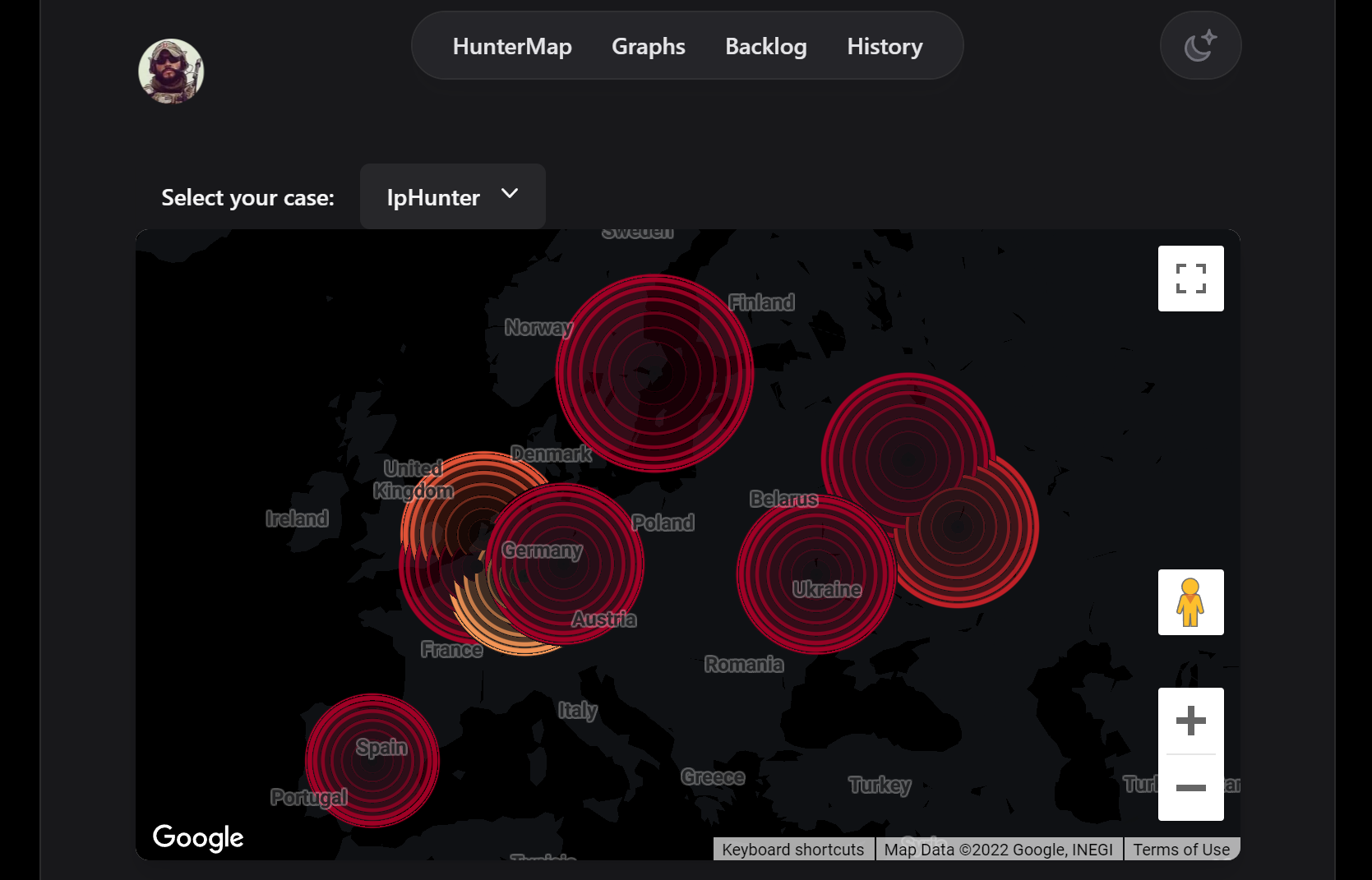Image resolution: width=1372 pixels, height=880 pixels.
Task: Click the Map Data ©2022 Google text
Action: (x=999, y=850)
